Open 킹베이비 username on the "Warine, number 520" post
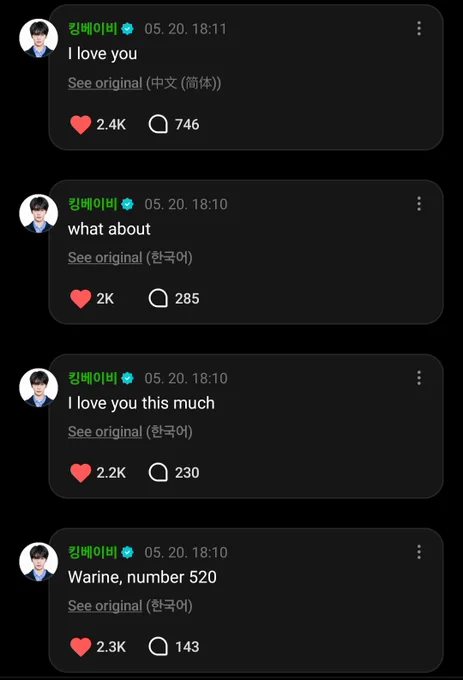The image size is (463, 680). [x=93, y=552]
